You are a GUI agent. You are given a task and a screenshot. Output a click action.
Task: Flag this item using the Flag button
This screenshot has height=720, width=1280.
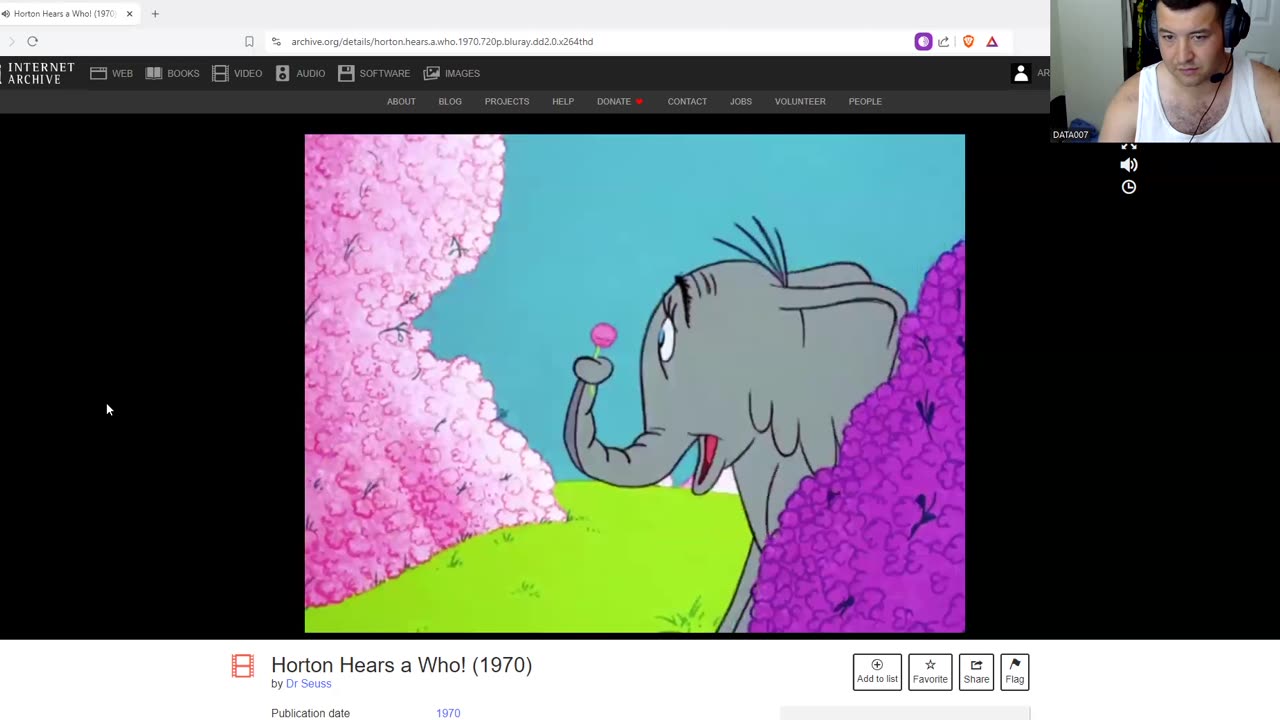[x=1015, y=671]
